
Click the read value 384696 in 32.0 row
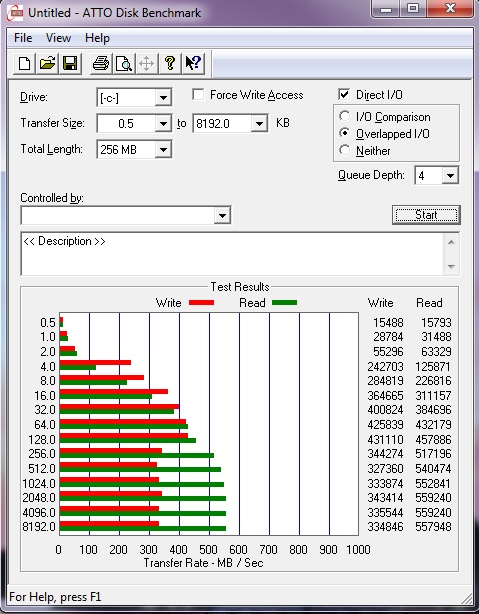433,410
